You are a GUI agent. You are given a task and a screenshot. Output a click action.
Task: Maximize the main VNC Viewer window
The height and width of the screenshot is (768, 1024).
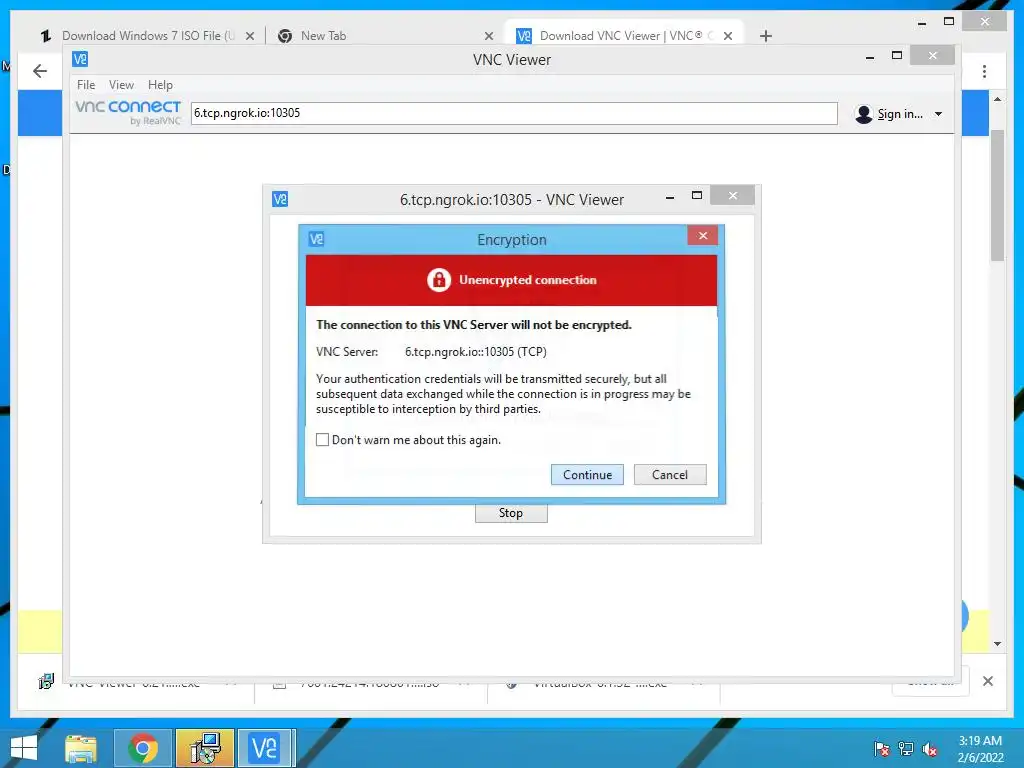(897, 56)
